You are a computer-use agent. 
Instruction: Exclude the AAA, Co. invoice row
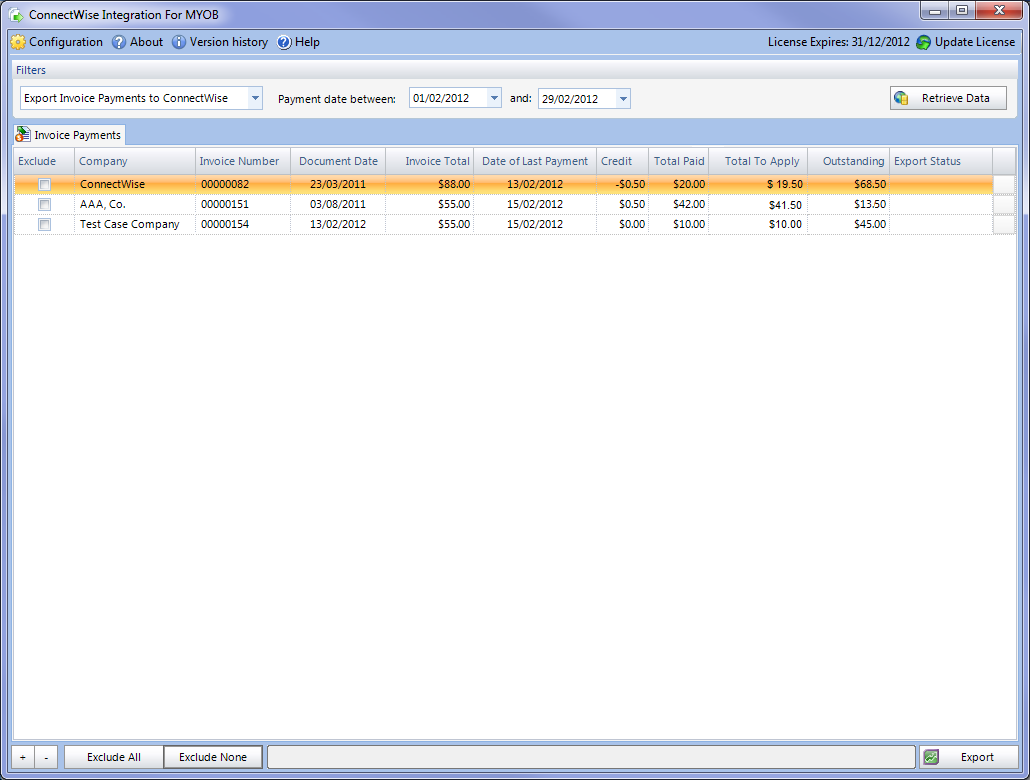pyautogui.click(x=44, y=204)
